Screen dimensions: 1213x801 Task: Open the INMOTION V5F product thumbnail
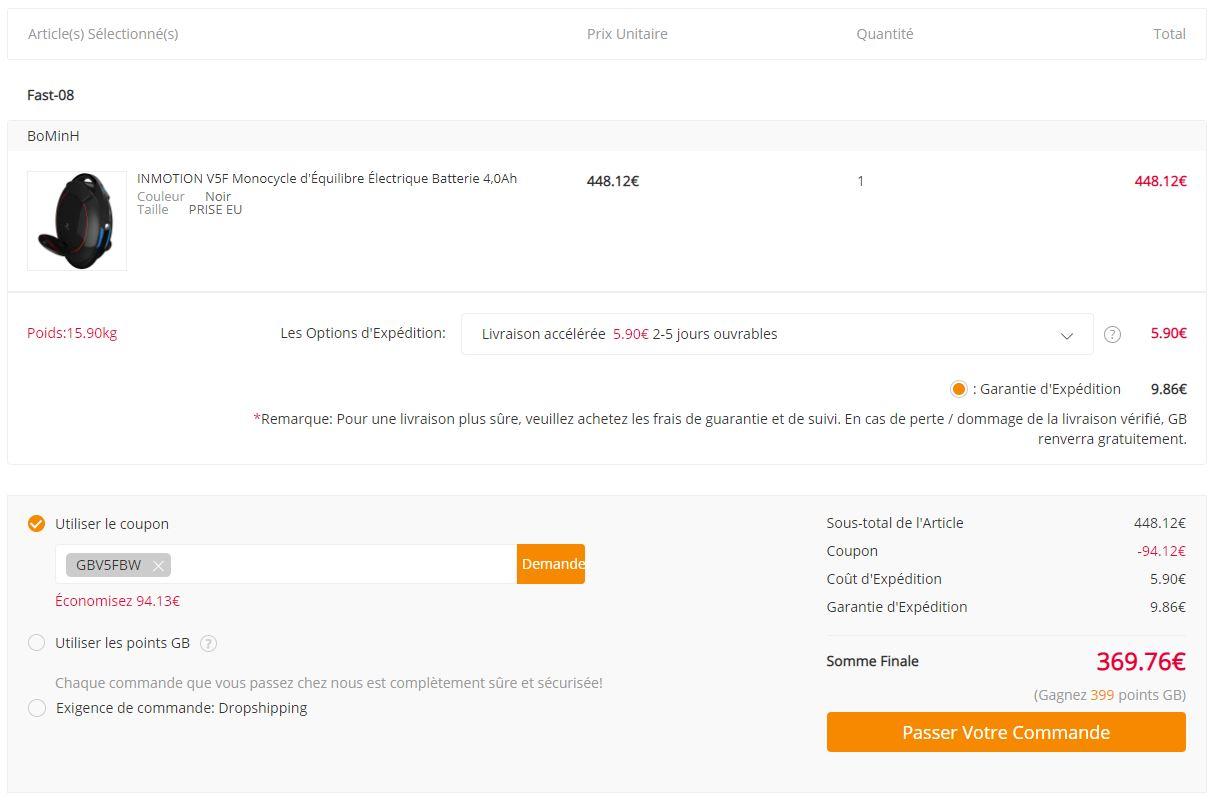point(77,220)
